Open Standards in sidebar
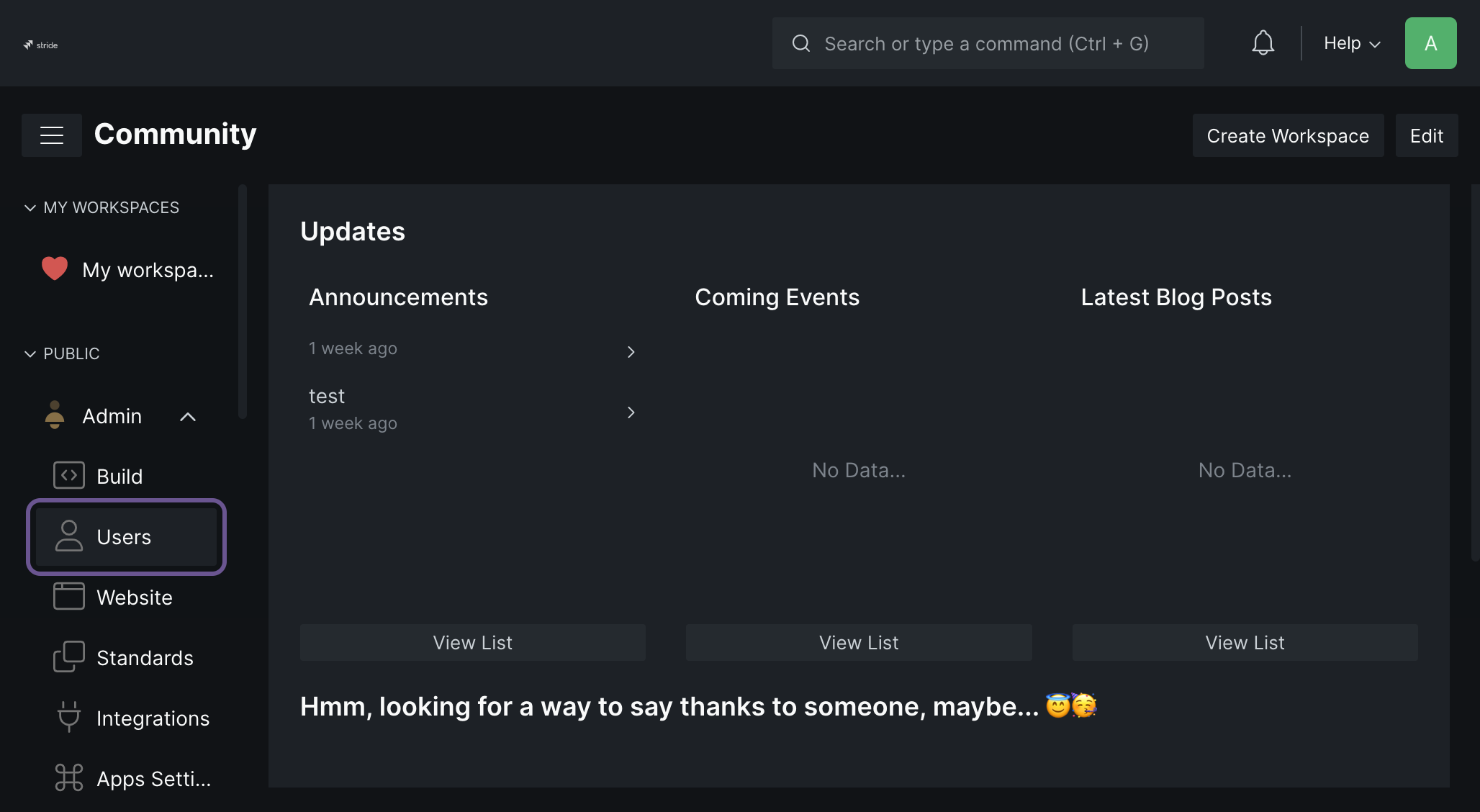This screenshot has width=1480, height=812. (128, 657)
